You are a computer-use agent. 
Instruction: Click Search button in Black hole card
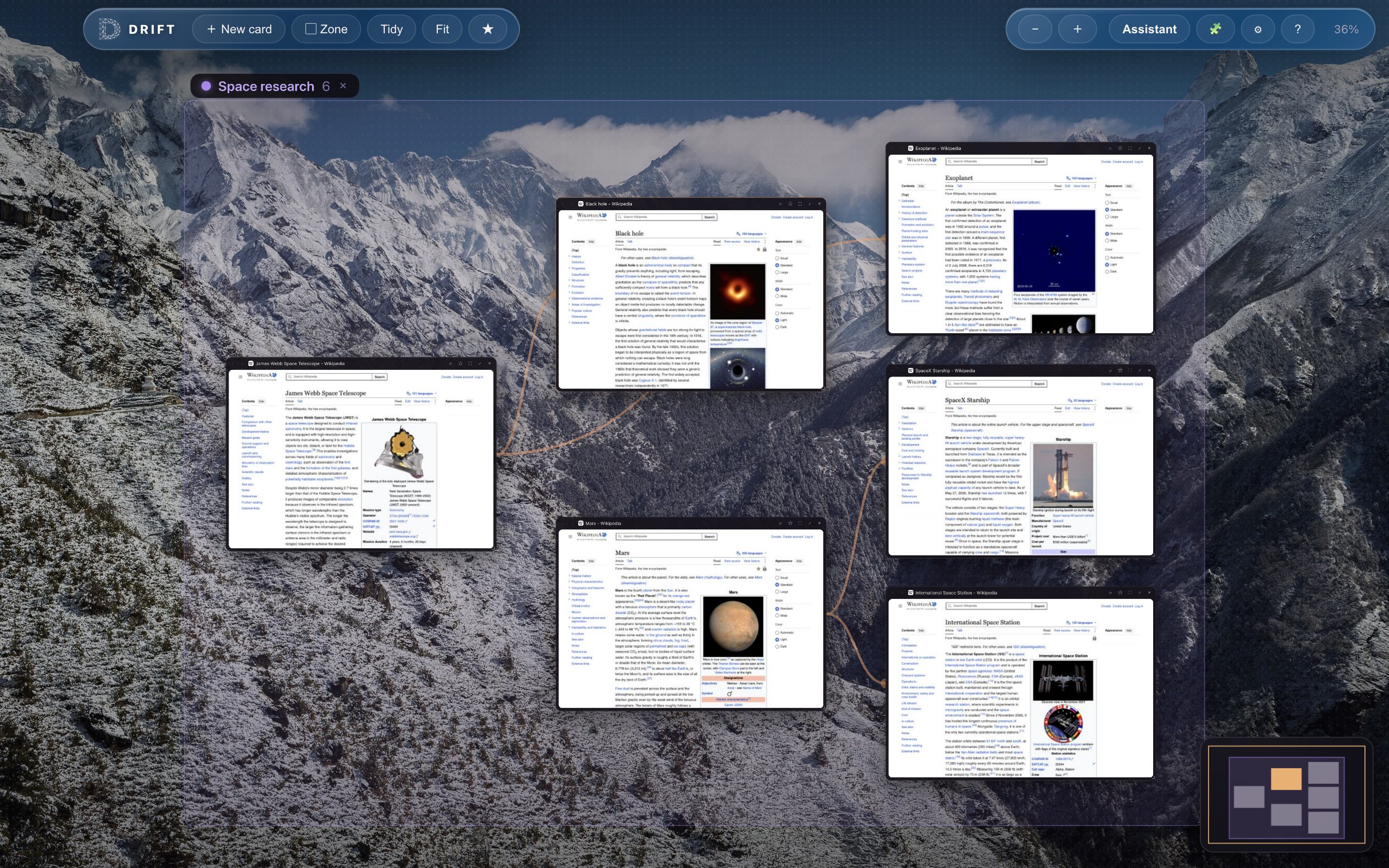709,217
